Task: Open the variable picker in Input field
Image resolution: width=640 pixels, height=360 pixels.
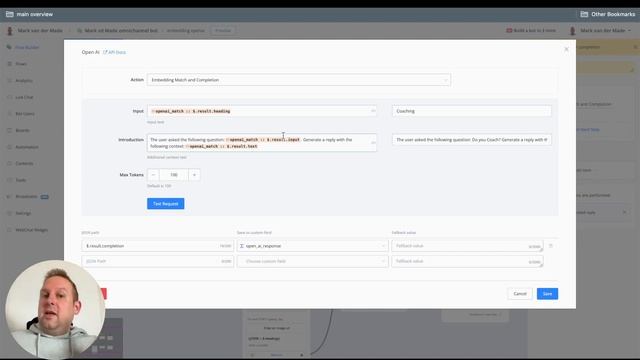Action: 373,111
